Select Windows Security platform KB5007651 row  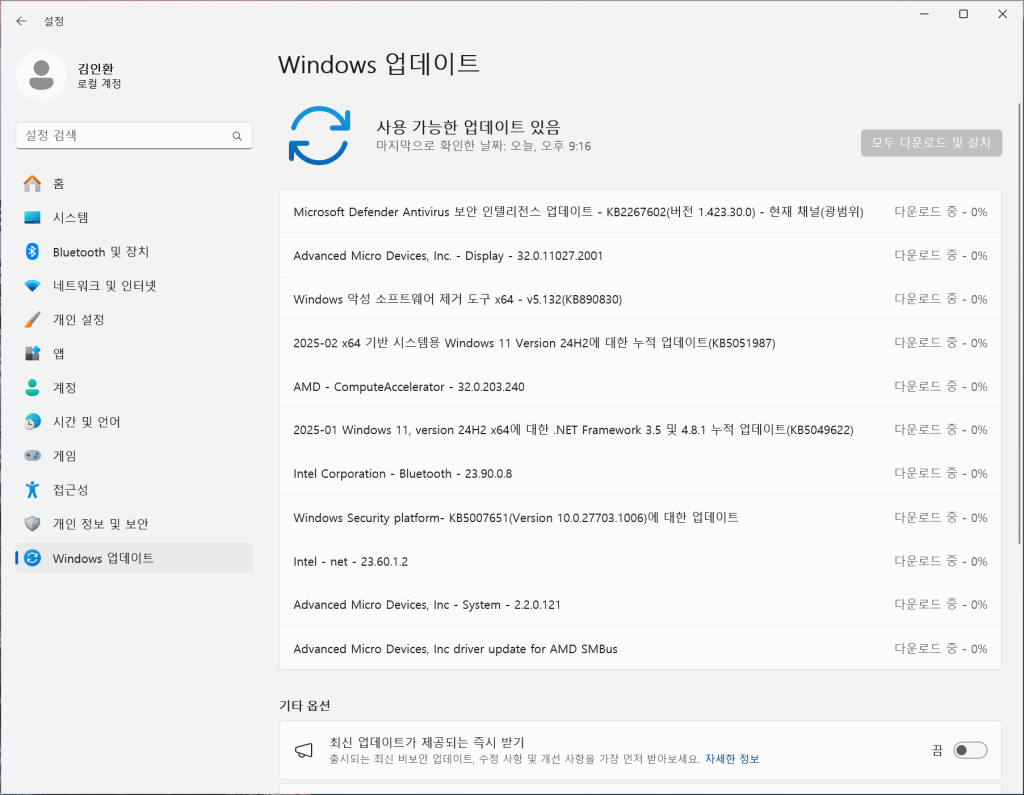[640, 517]
